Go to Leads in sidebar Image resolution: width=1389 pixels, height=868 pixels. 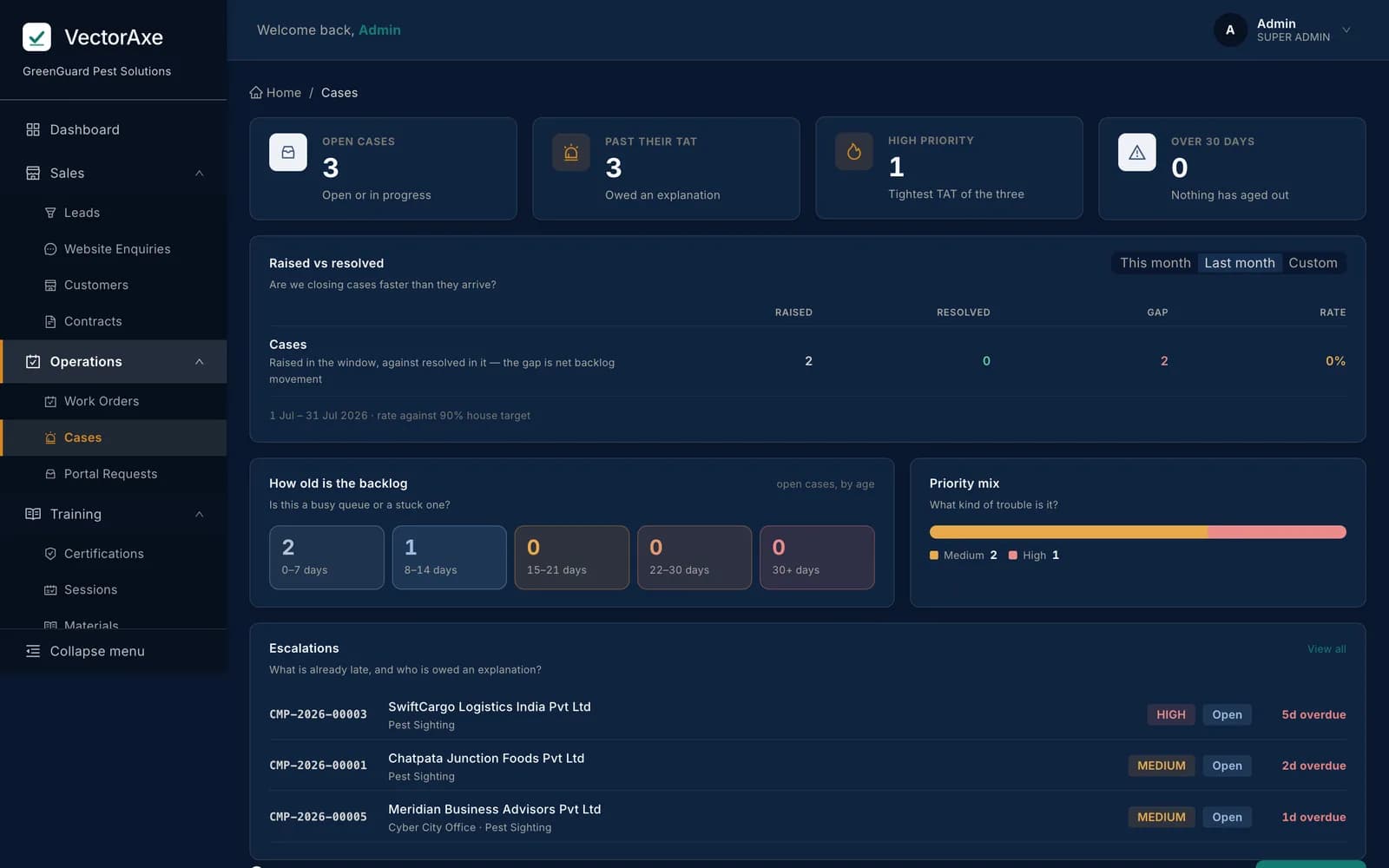coord(114,213)
